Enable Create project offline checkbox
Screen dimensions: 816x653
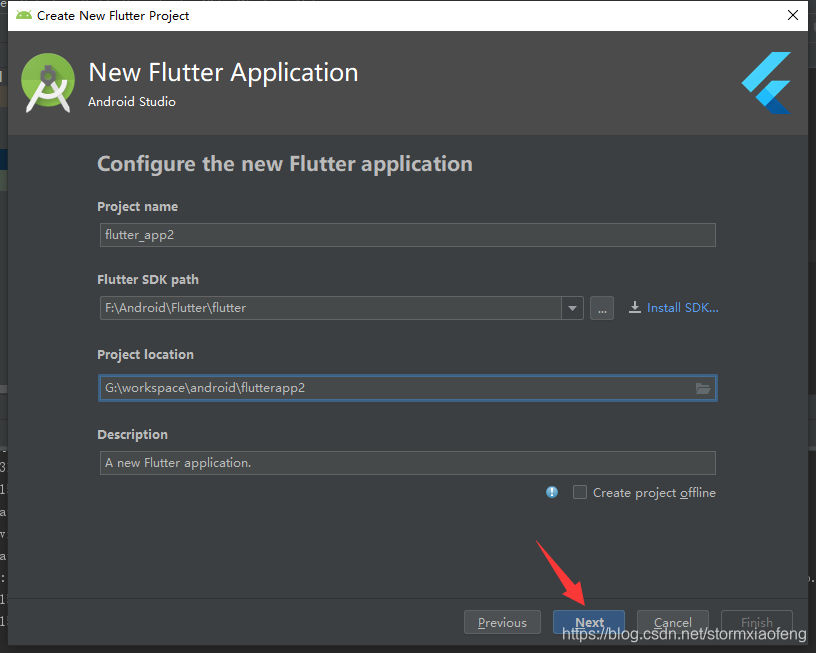[580, 492]
